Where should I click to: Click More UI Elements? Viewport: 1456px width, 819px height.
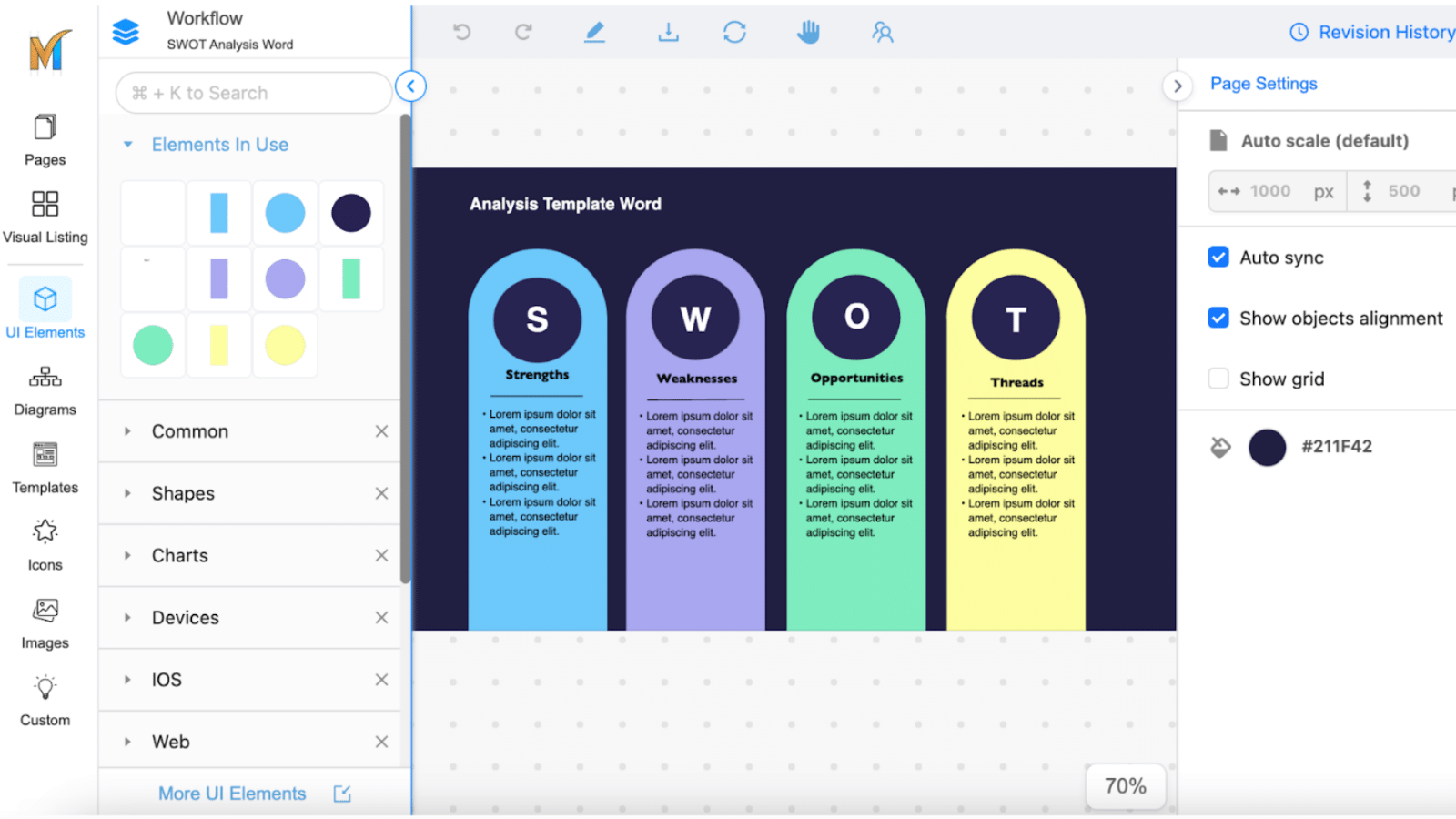(x=232, y=793)
